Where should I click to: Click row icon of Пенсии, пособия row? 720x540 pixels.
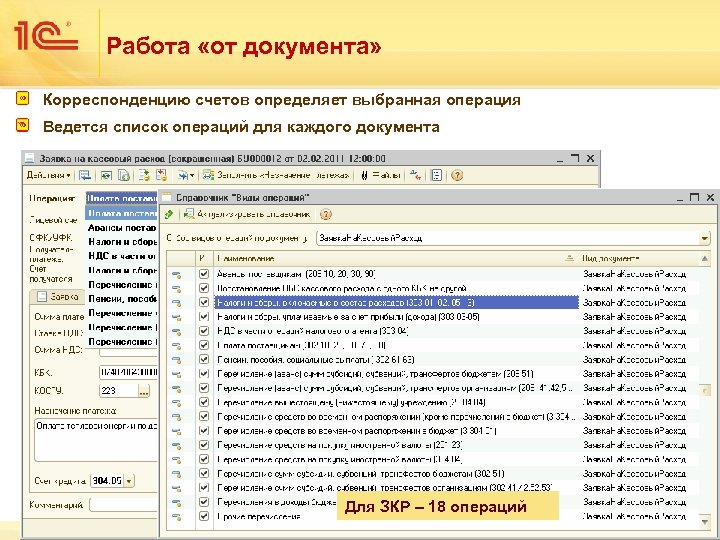pyautogui.click(x=177, y=360)
